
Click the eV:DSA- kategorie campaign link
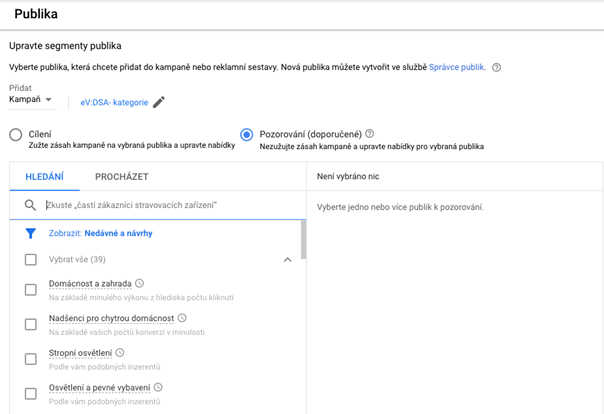coord(114,102)
